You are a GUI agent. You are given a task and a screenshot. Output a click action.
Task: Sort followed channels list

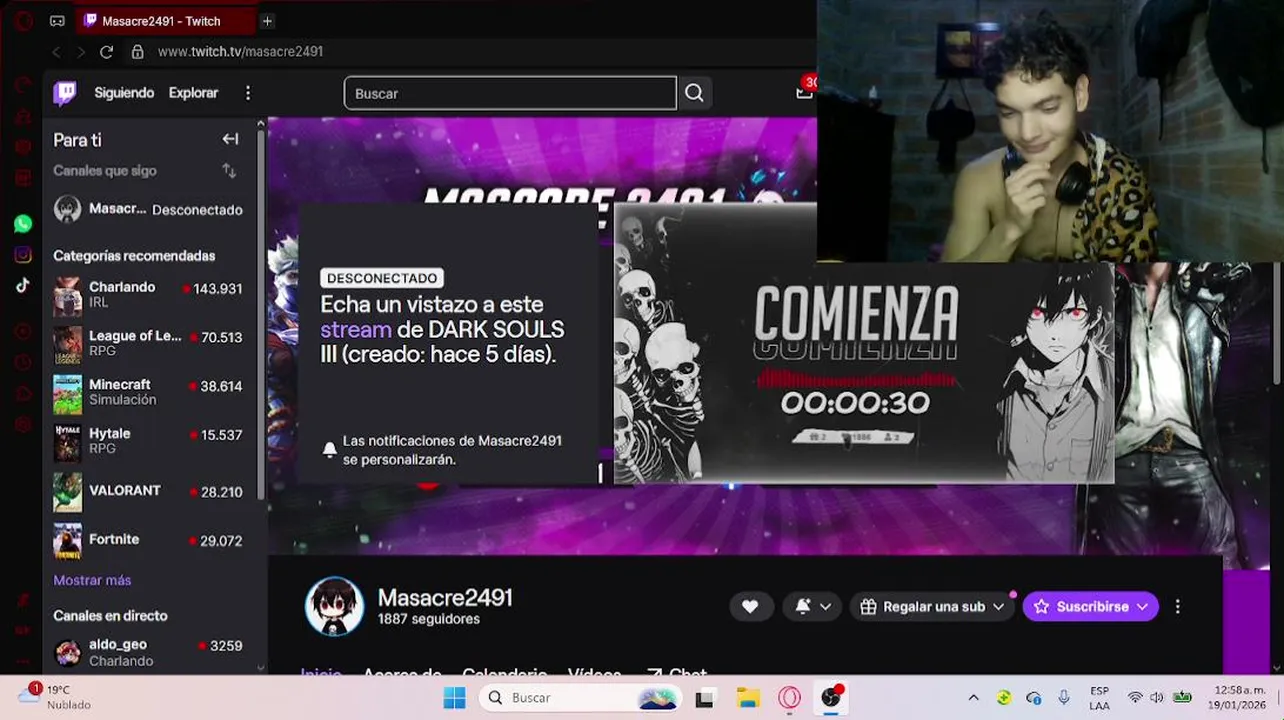pos(229,171)
